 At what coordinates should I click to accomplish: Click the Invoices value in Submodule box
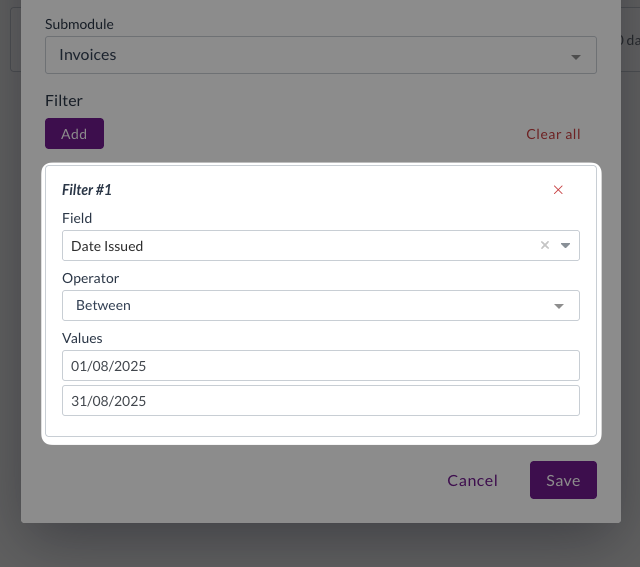click(x=88, y=55)
